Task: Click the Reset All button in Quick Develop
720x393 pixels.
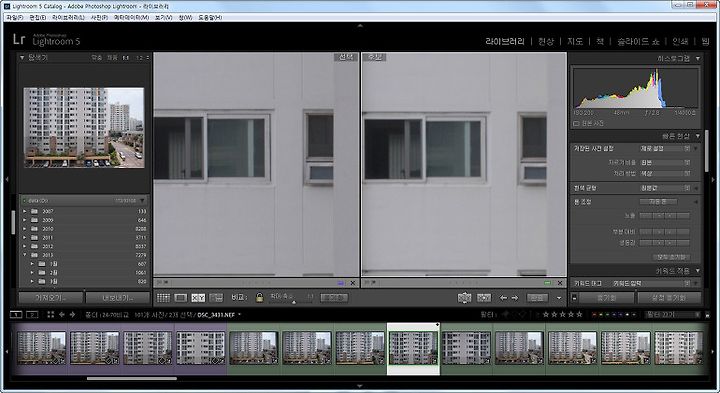Action: pyautogui.click(x=671, y=257)
